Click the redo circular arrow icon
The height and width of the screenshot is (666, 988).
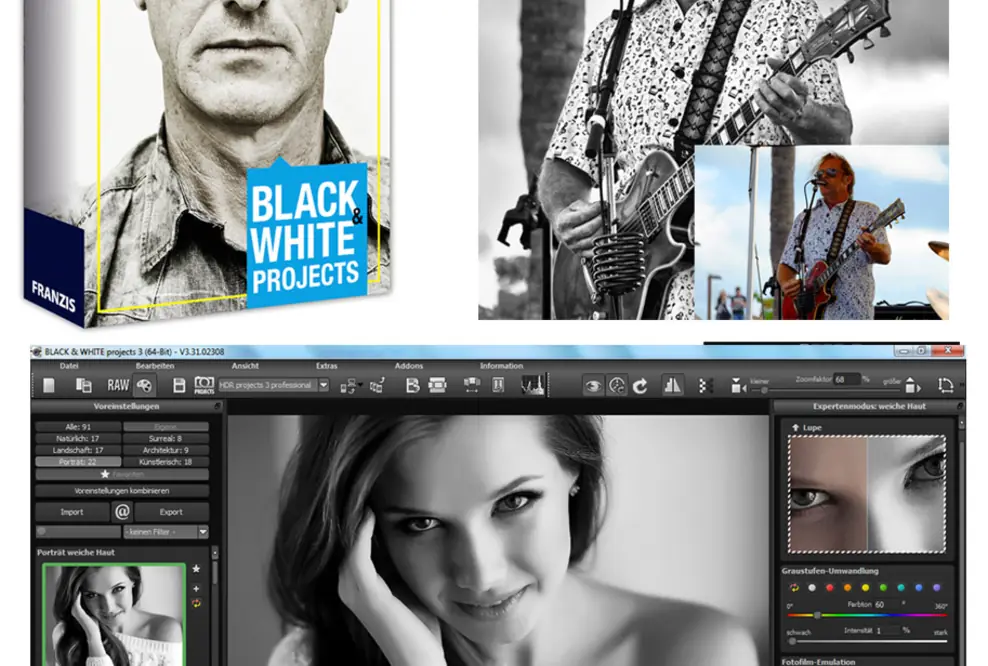click(640, 386)
